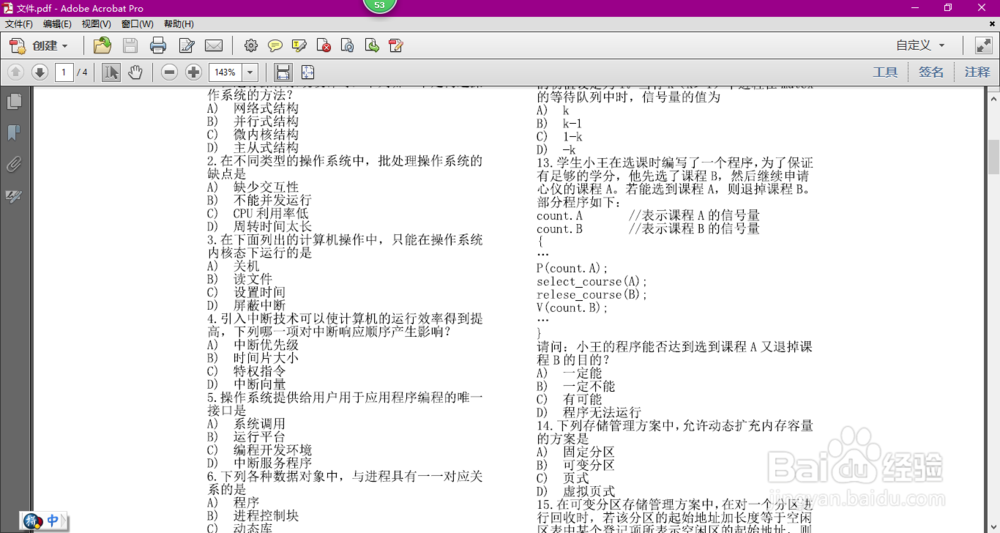Click the page attachment link icon

[x=348, y=46]
